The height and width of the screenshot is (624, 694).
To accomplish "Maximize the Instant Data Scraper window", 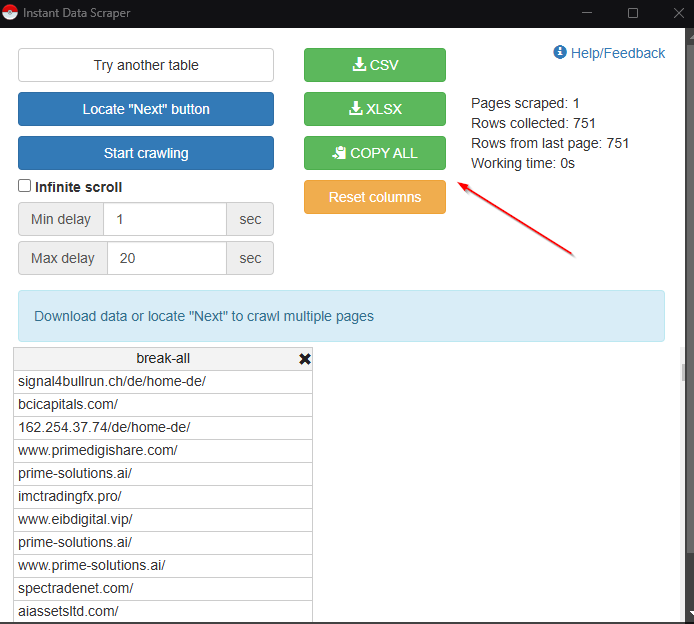I will (x=633, y=13).
